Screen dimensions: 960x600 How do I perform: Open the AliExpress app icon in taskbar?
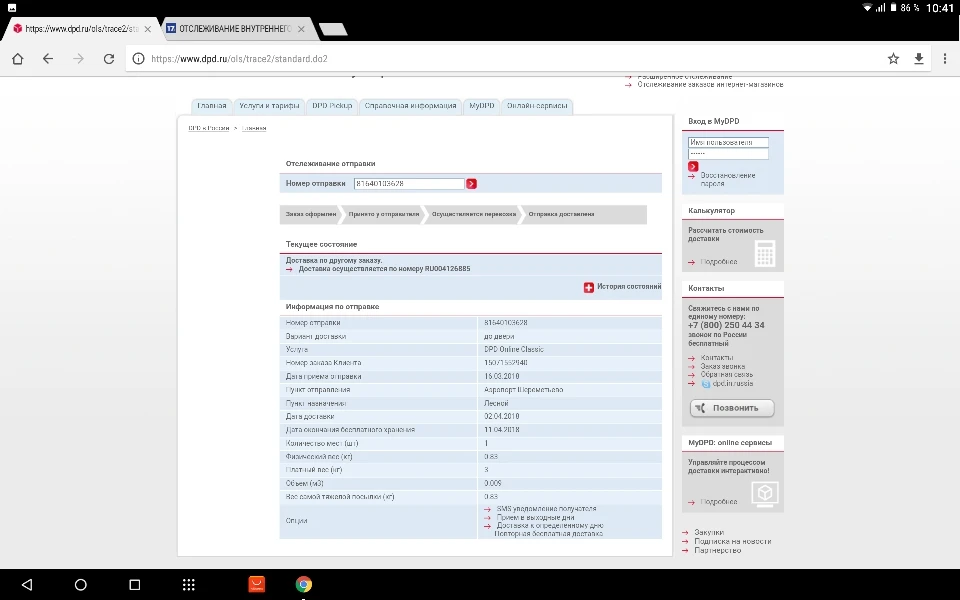click(x=257, y=584)
